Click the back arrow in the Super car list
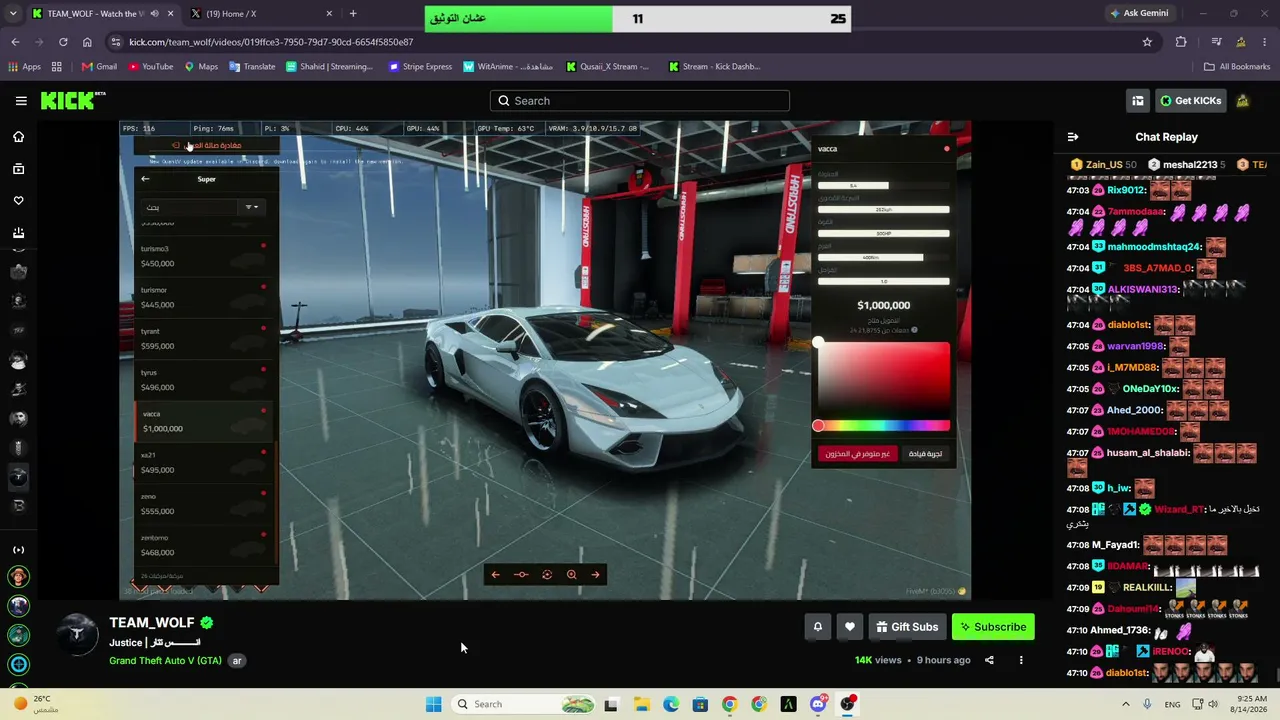Image resolution: width=1280 pixels, height=720 pixels. [145, 179]
